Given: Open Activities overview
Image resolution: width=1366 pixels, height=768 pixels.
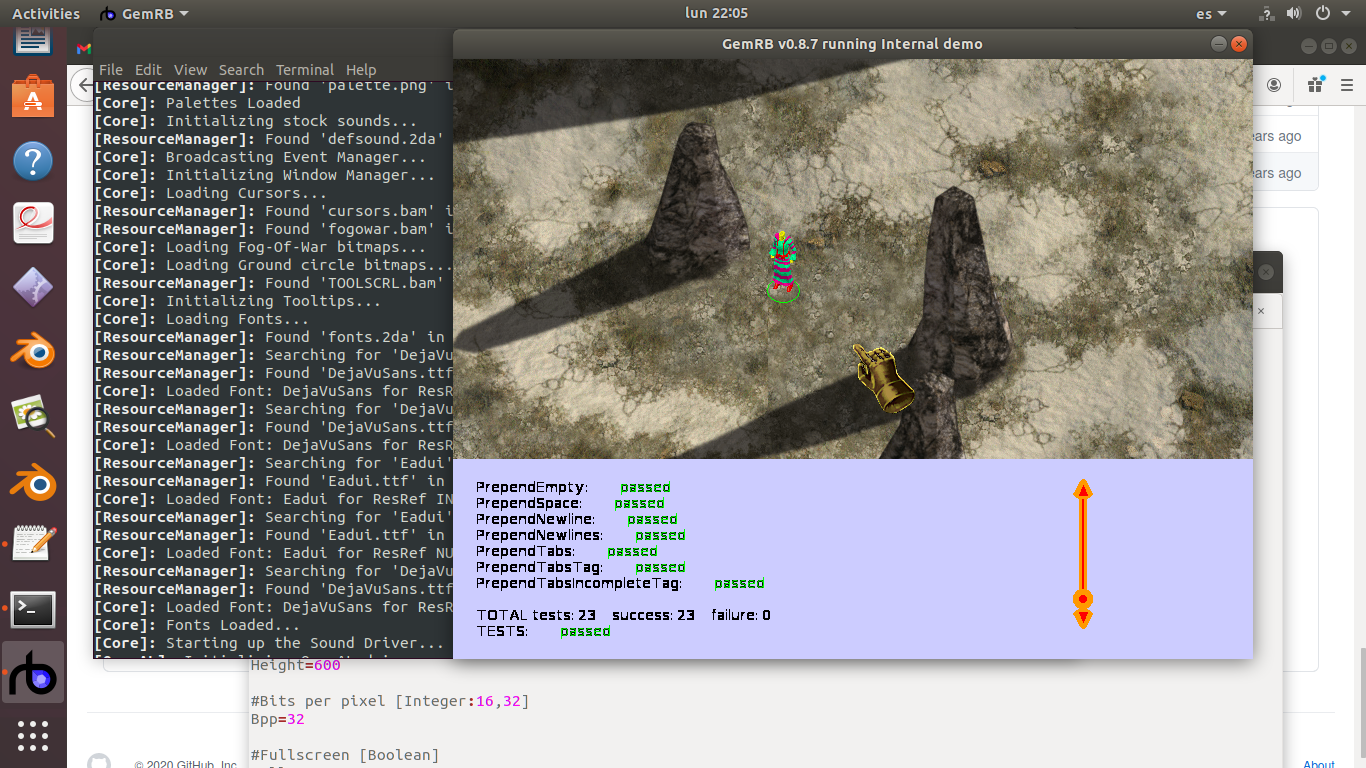Looking at the screenshot, I should [46, 13].
